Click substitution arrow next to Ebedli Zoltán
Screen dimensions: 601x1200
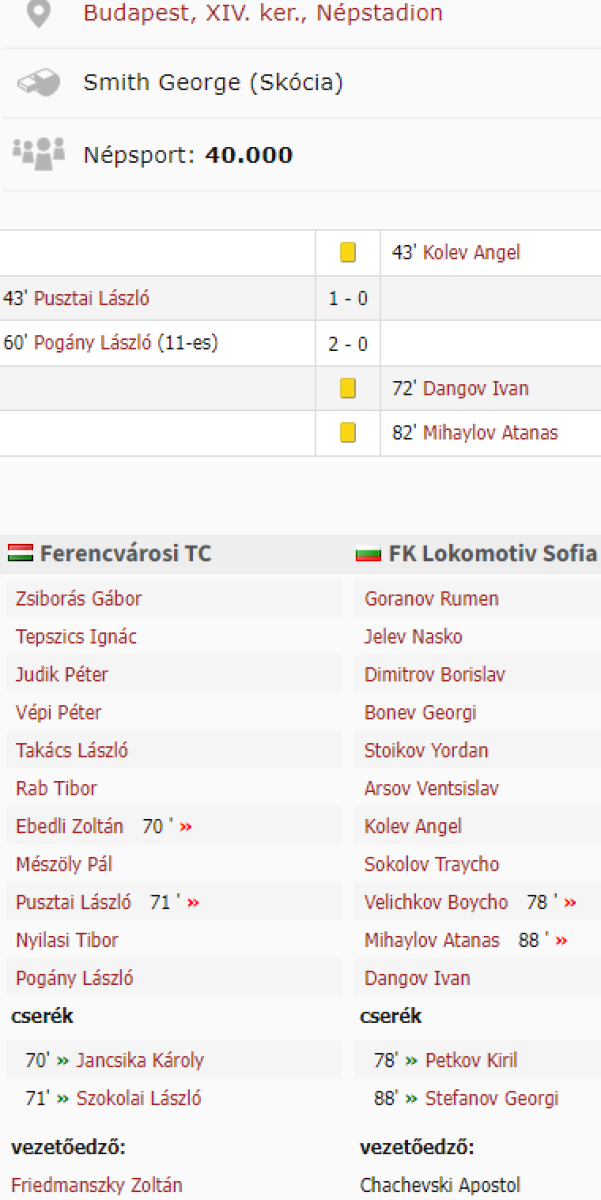pos(185,827)
